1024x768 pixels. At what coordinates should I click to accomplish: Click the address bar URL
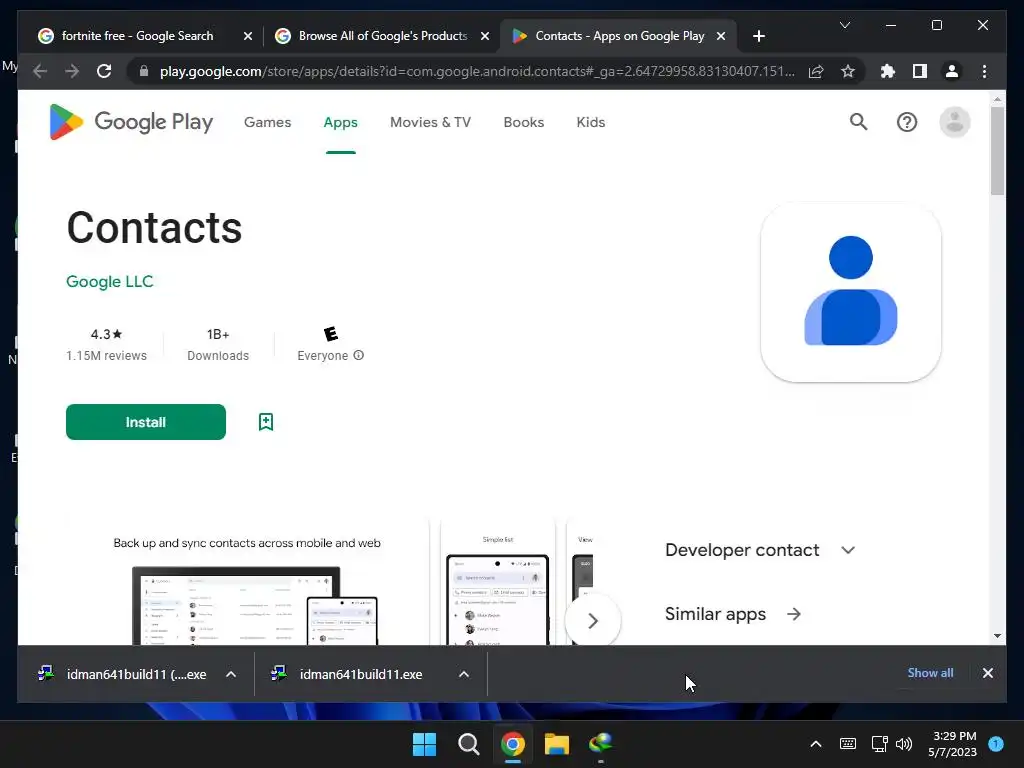point(477,71)
